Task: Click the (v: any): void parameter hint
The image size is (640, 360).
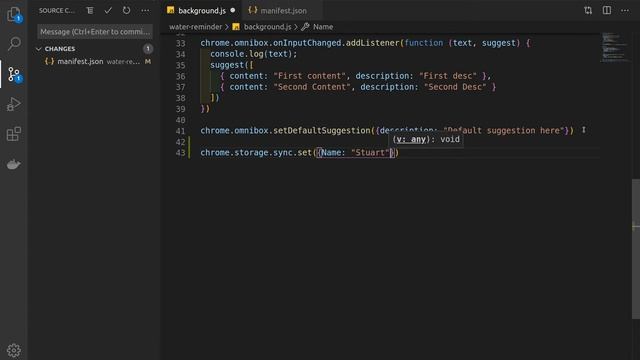Action: coord(426,139)
